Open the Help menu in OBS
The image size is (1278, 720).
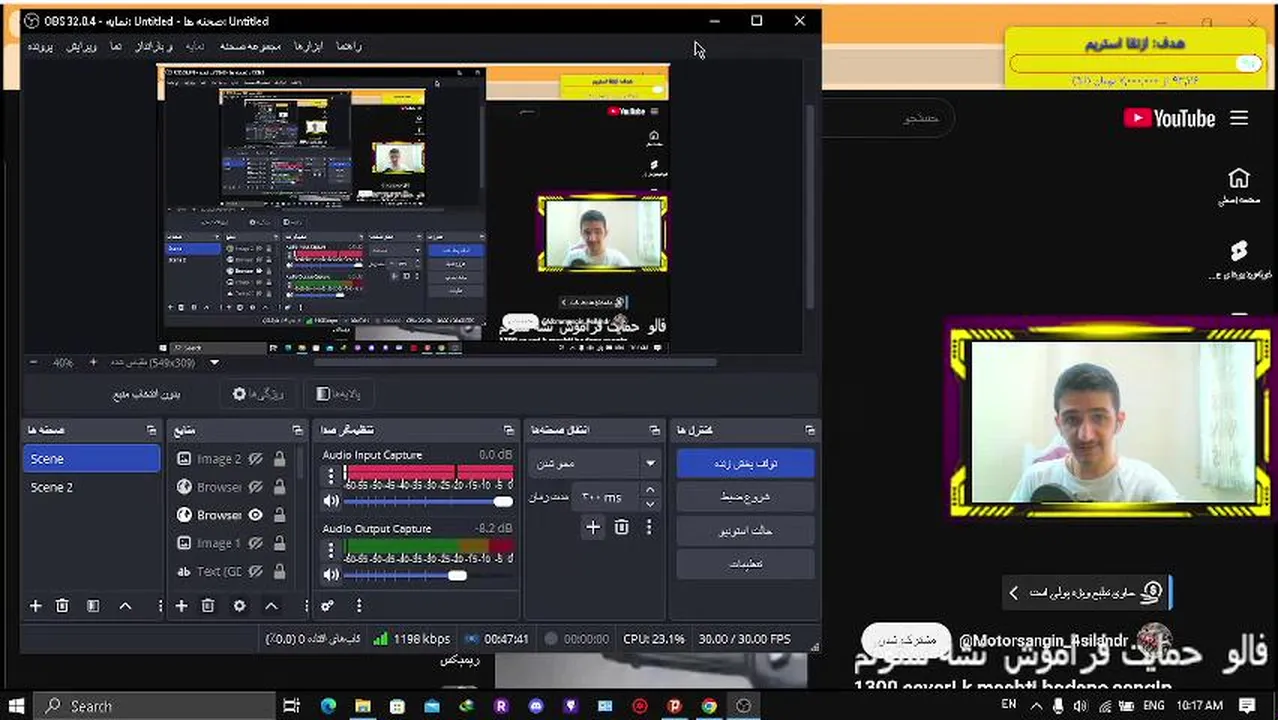pos(348,46)
